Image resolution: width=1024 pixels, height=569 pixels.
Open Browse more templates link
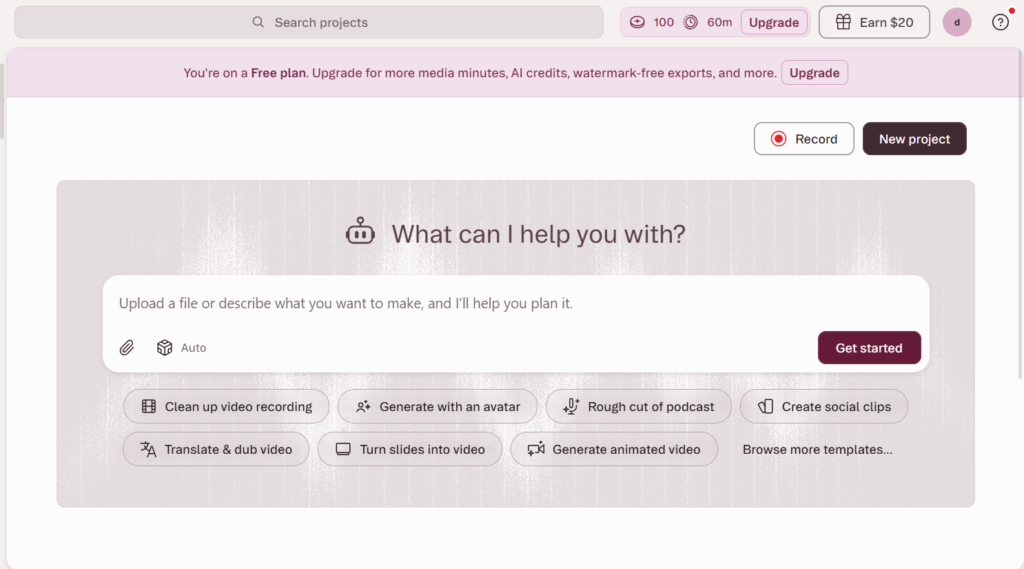[x=817, y=449]
